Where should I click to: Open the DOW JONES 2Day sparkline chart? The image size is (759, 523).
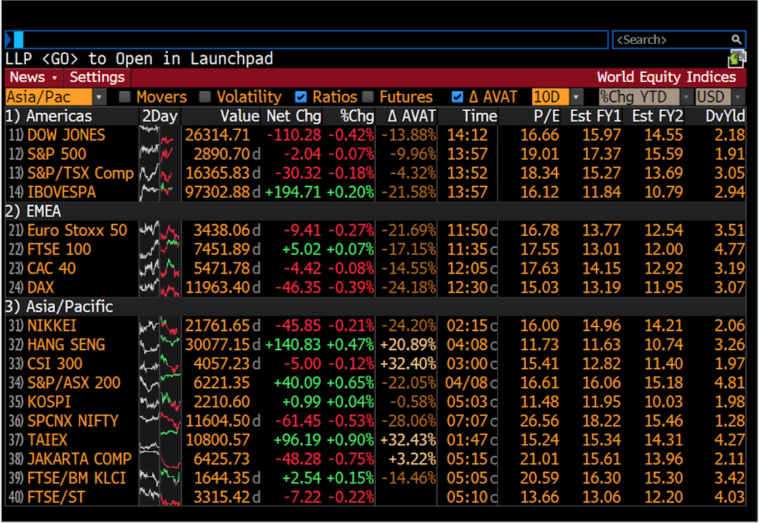pyautogui.click(x=160, y=135)
